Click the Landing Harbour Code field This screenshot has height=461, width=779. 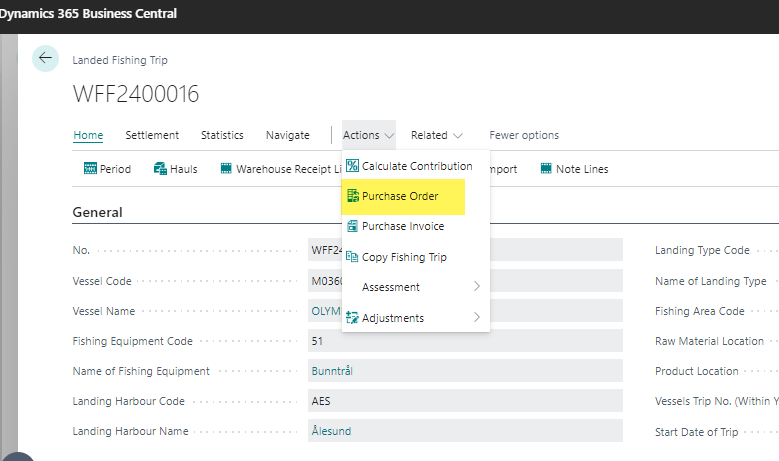point(466,401)
